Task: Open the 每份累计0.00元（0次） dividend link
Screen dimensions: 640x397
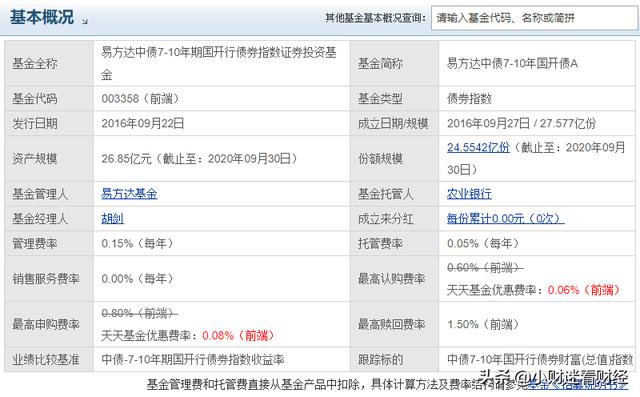Action: pos(505,219)
